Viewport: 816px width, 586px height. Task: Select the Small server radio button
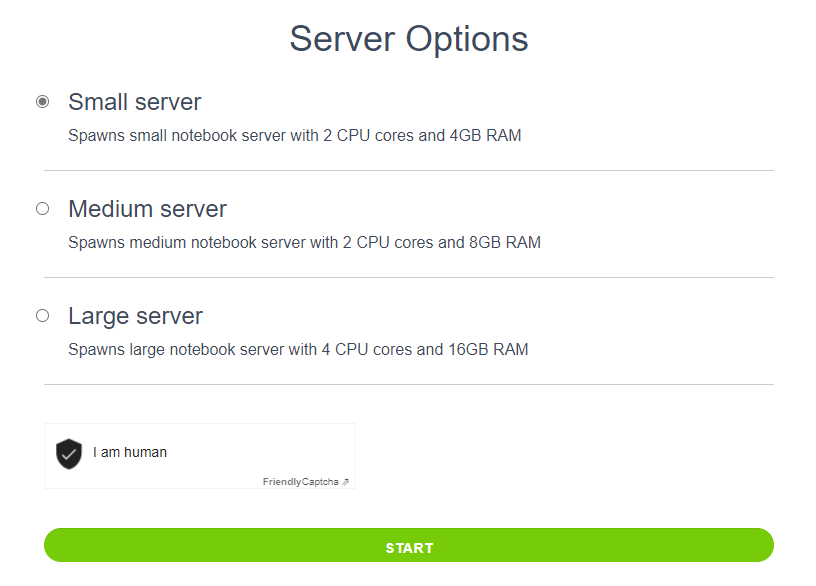[x=42, y=102]
